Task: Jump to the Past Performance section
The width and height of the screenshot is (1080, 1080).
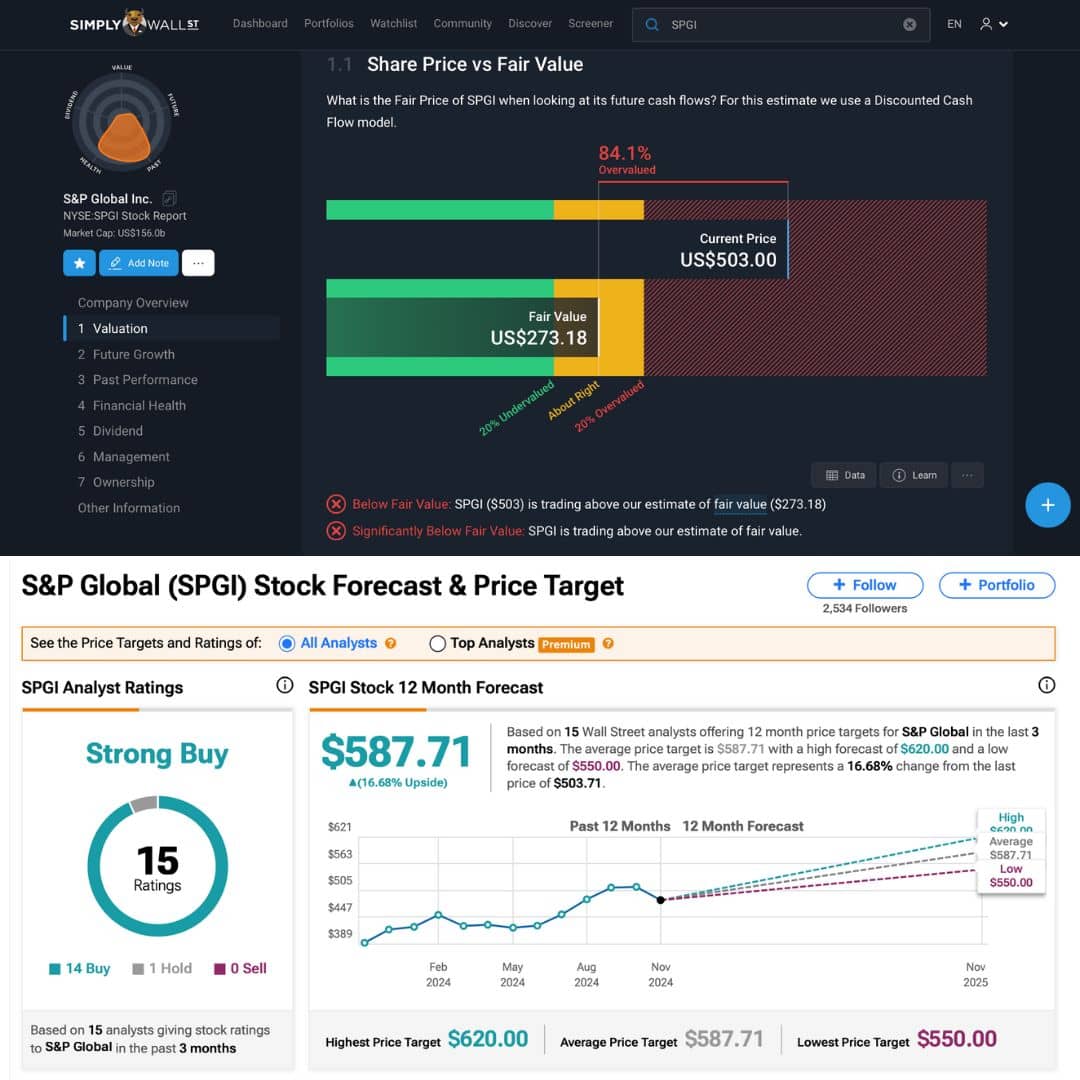Action: point(138,380)
